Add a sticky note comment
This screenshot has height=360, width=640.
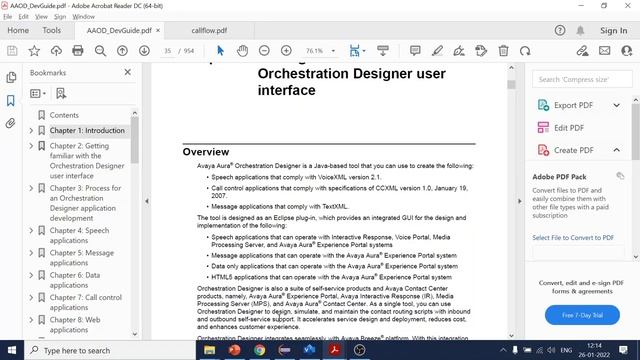pyautogui.click(x=415, y=51)
